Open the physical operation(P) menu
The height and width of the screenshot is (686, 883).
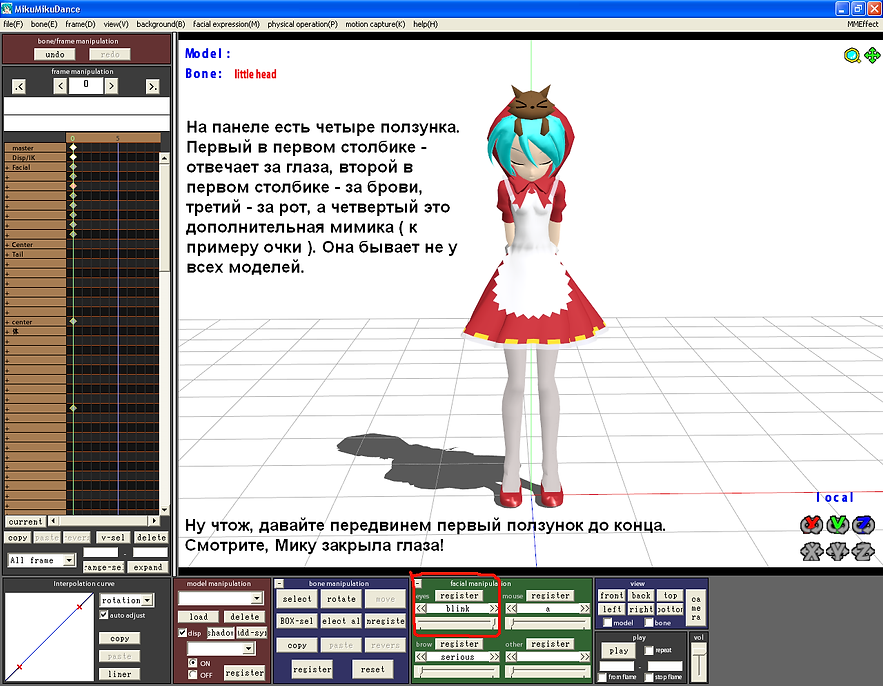pos(302,24)
